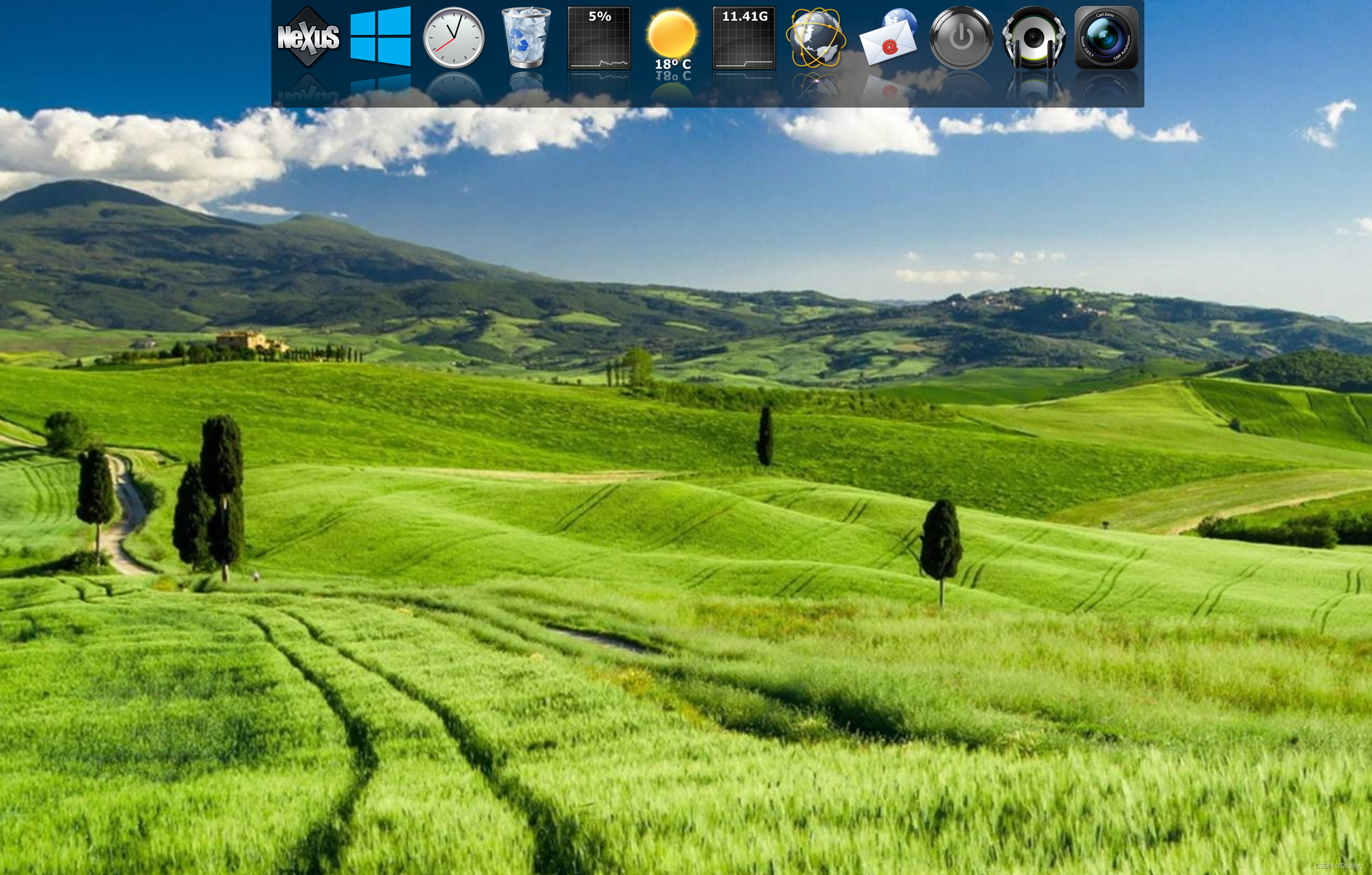Image resolution: width=1372 pixels, height=875 pixels.
Task: Click the farmhouse on the wallpaper hilltop
Action: click(248, 341)
